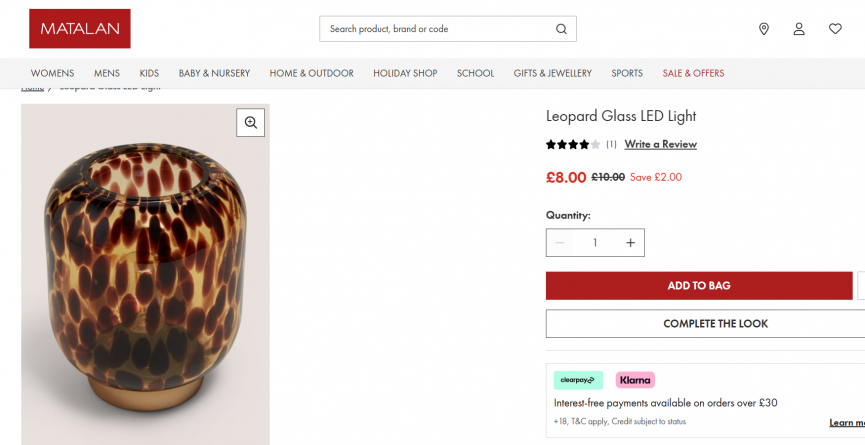Increase quantity with plus button
This screenshot has width=865, height=445.
click(630, 243)
